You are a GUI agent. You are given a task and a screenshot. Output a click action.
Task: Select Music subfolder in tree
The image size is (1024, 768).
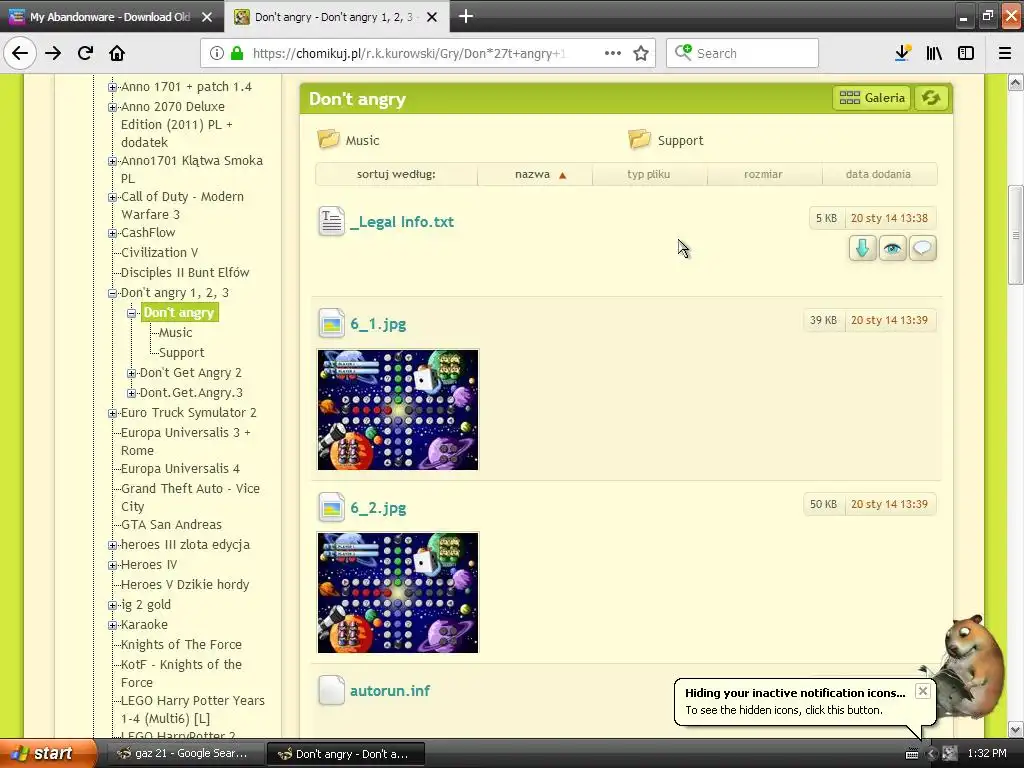pos(176,332)
